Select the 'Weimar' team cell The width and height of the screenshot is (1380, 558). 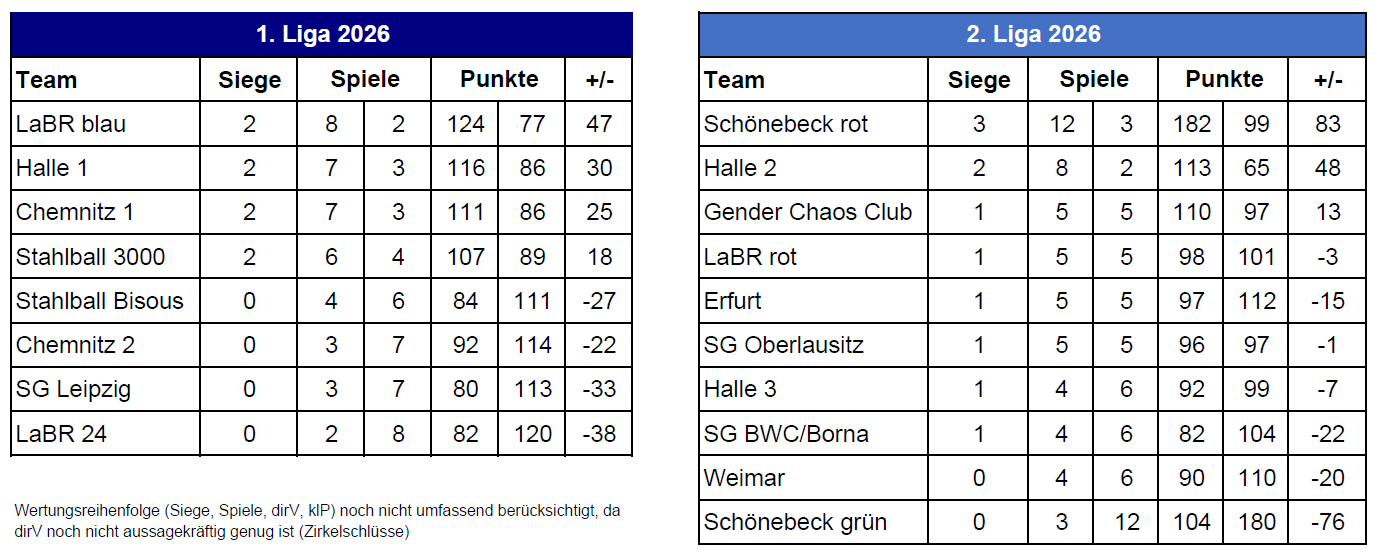click(x=744, y=478)
